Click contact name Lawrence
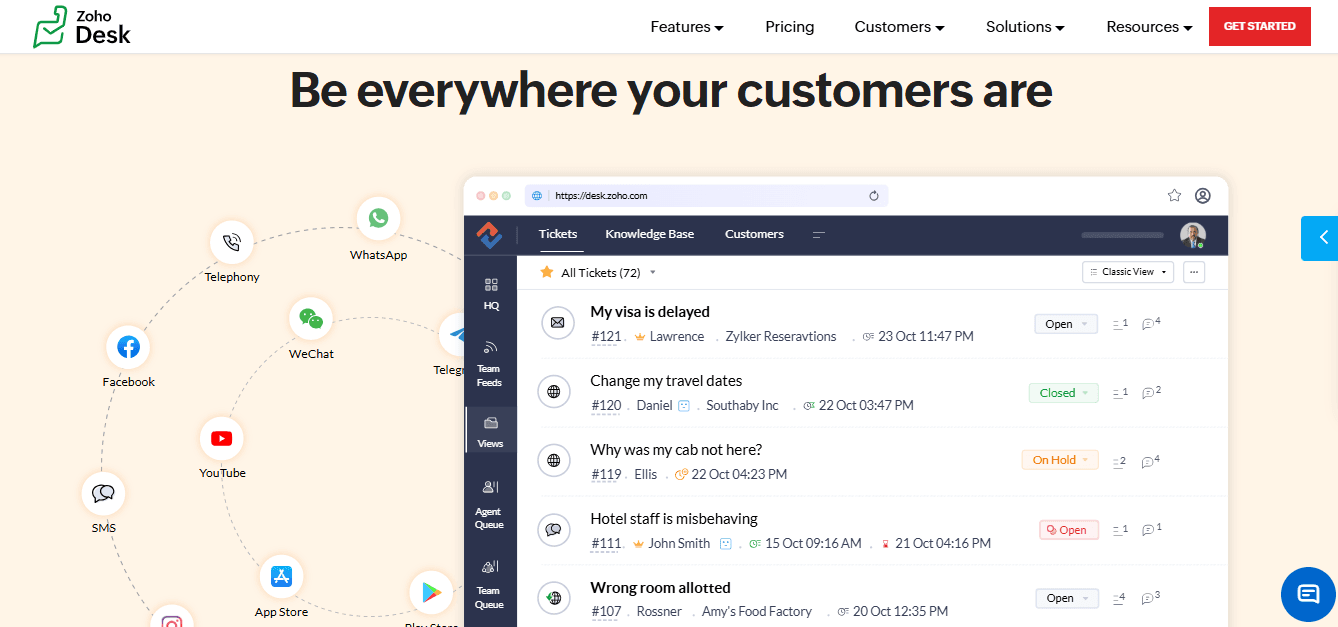This screenshot has width=1338, height=627. click(677, 337)
